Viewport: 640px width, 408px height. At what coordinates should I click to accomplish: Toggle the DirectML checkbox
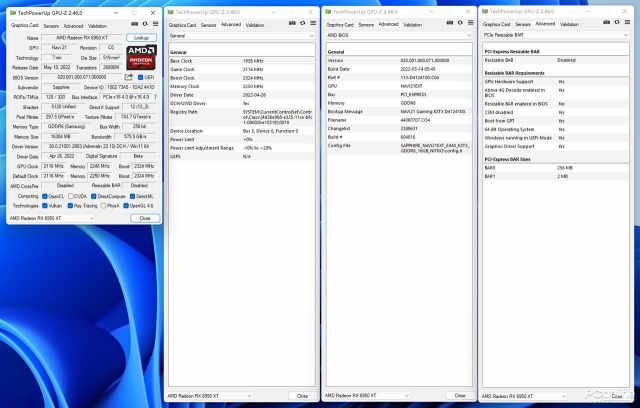[132, 196]
